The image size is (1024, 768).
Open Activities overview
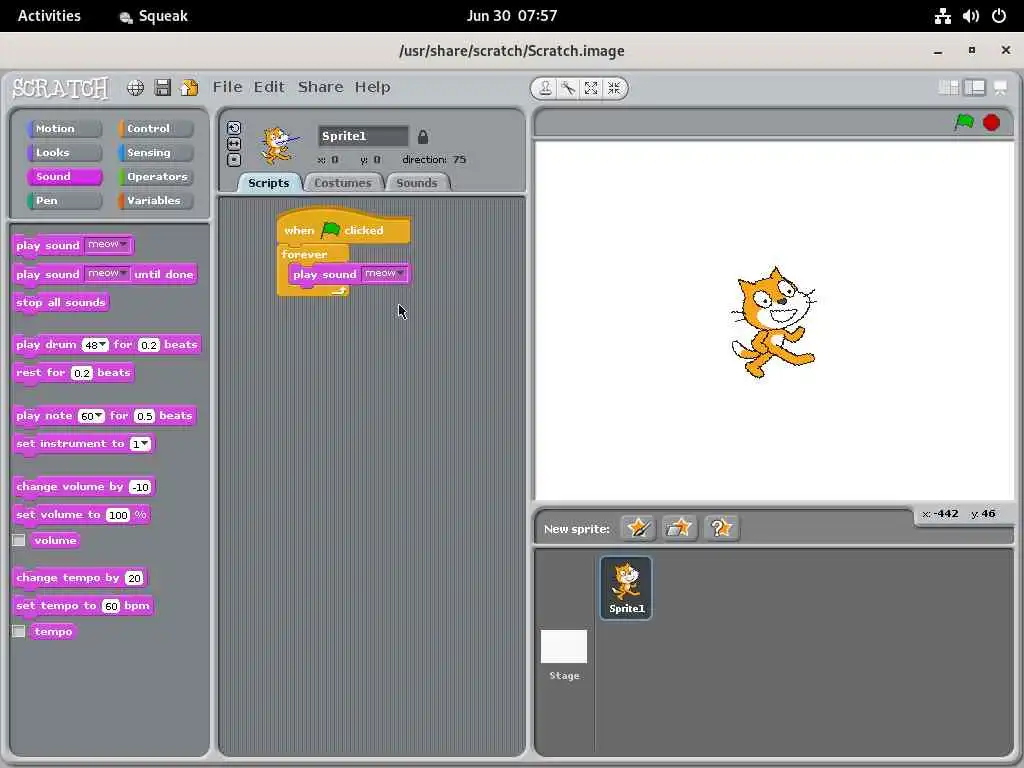coord(49,16)
